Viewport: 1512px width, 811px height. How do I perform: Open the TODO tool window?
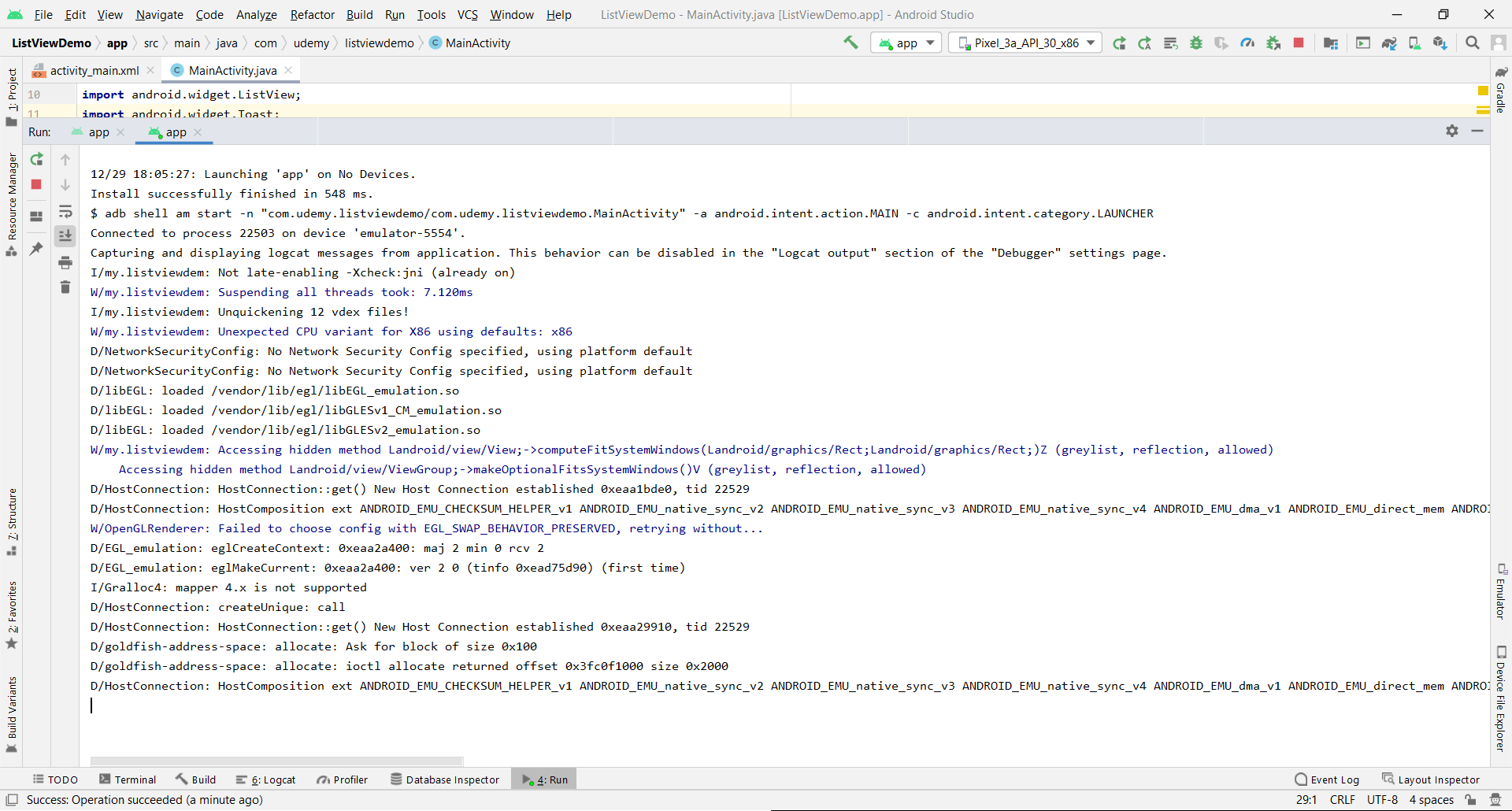(56, 780)
